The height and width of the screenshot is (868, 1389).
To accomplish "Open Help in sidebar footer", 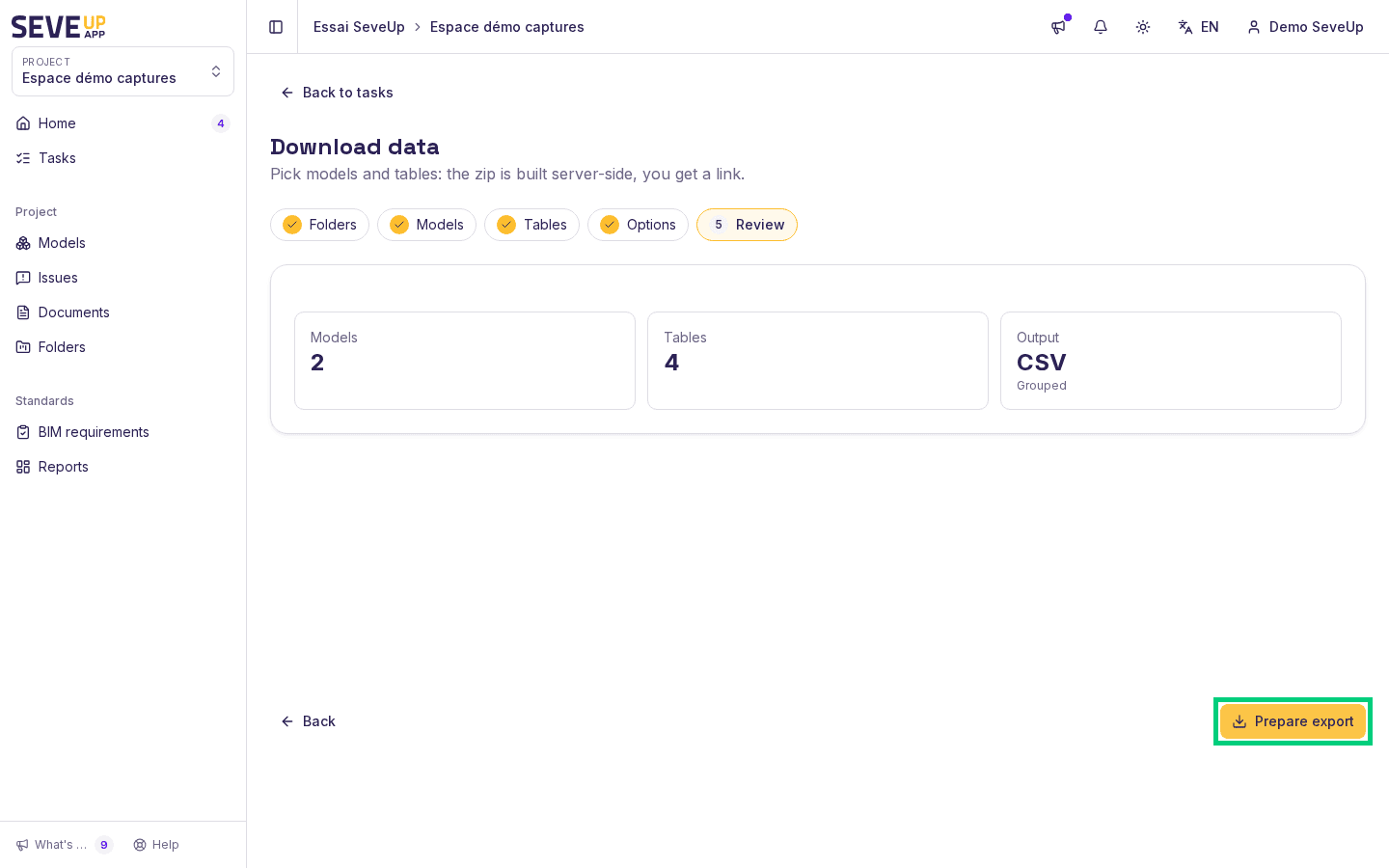I will coord(156,845).
